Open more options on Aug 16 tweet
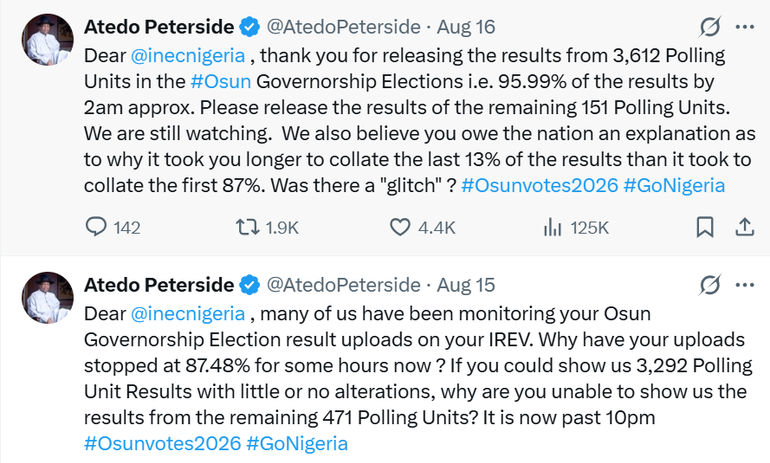 [x=744, y=27]
